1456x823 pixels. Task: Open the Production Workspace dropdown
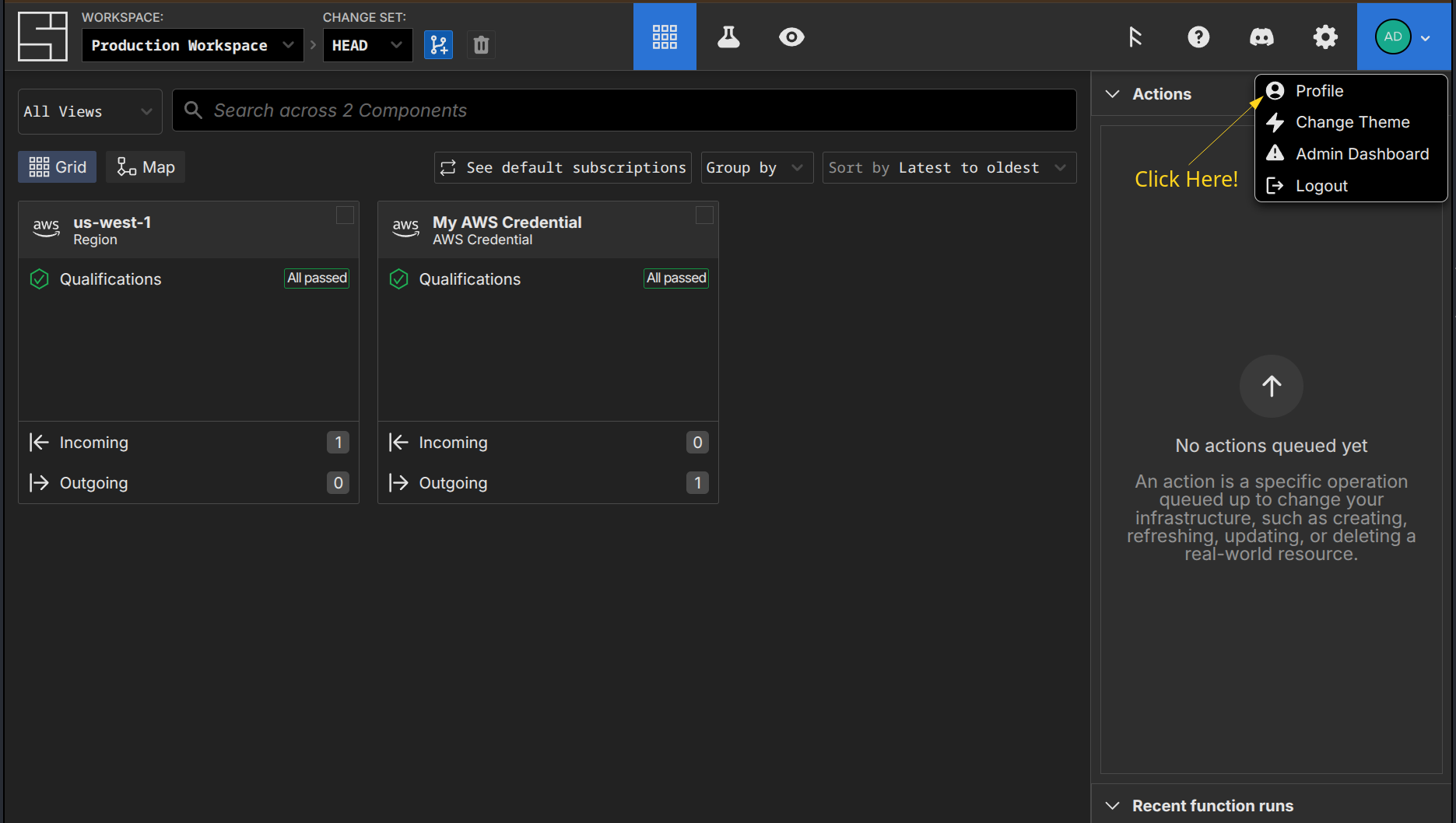192,45
